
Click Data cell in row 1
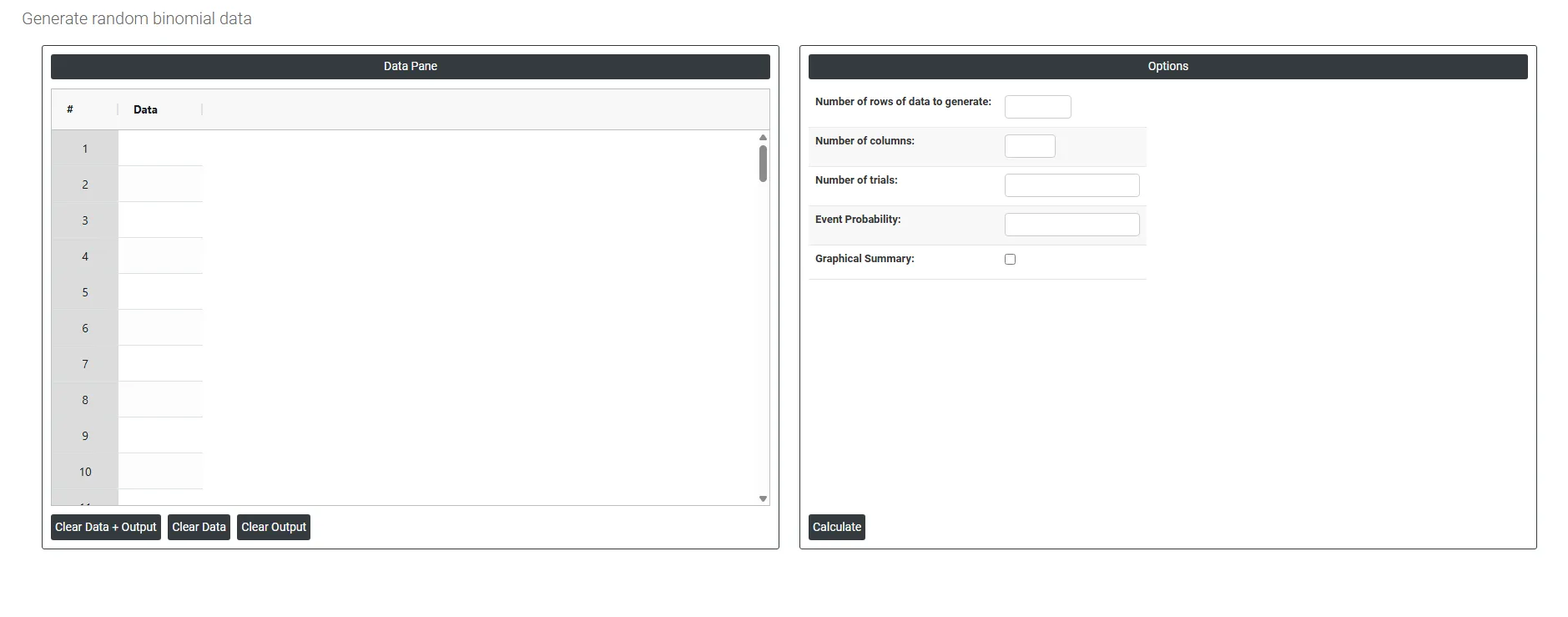(160, 149)
